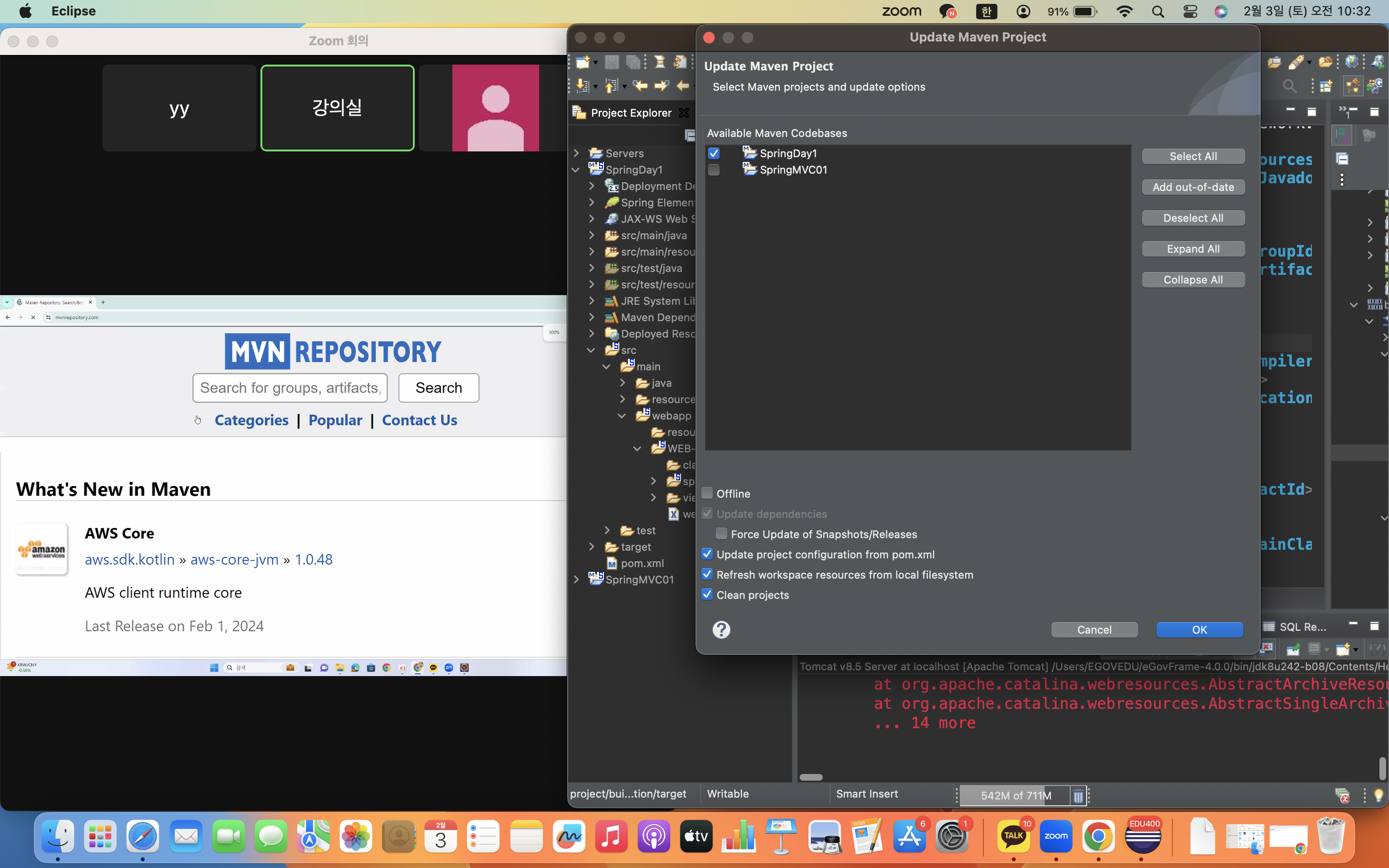Expand src/main/java folder in tree
1389x868 pixels.
592,235
